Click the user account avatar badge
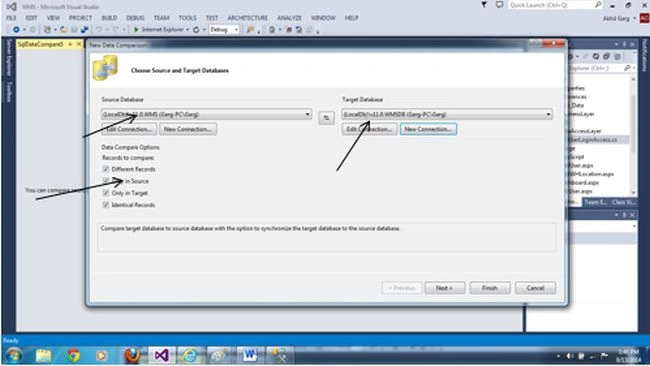Image resolution: width=650 pixels, height=366 pixels. point(644,18)
